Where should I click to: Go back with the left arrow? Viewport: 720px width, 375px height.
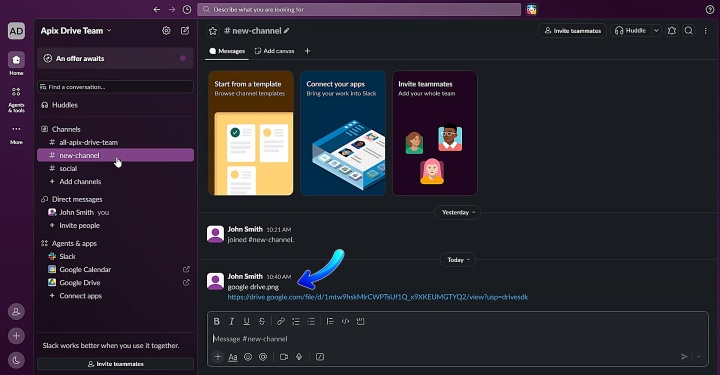pos(157,9)
